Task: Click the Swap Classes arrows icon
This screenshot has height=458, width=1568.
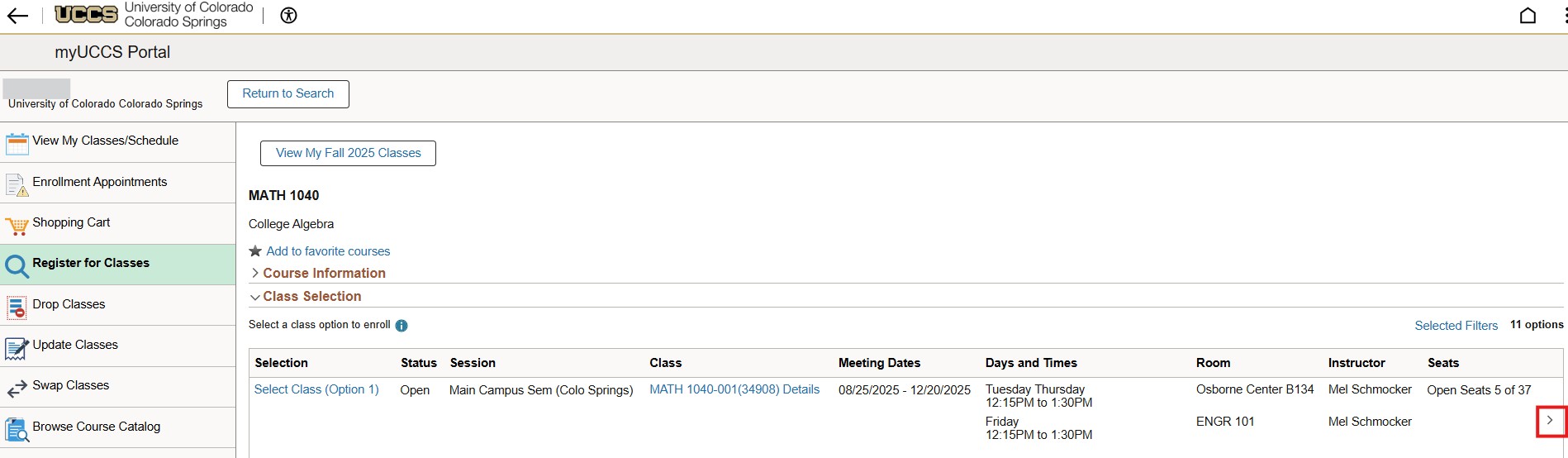Action: tap(17, 388)
